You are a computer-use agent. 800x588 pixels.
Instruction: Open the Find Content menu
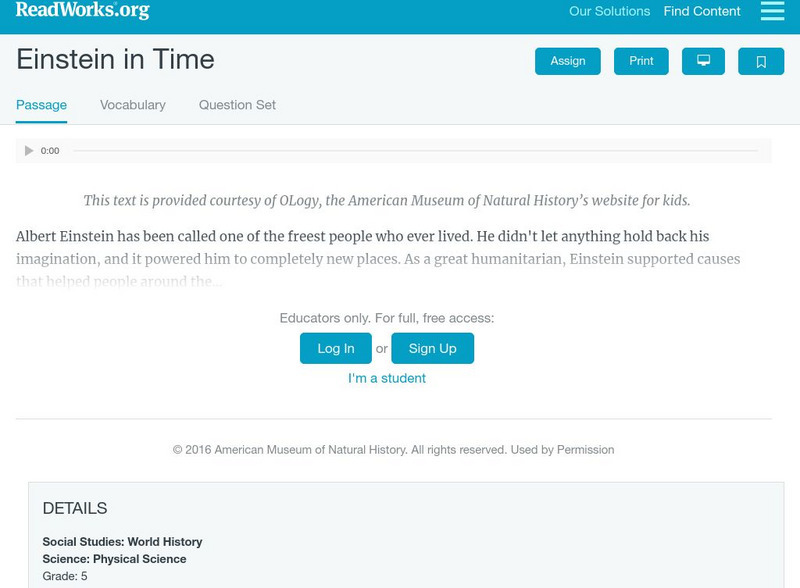702,12
